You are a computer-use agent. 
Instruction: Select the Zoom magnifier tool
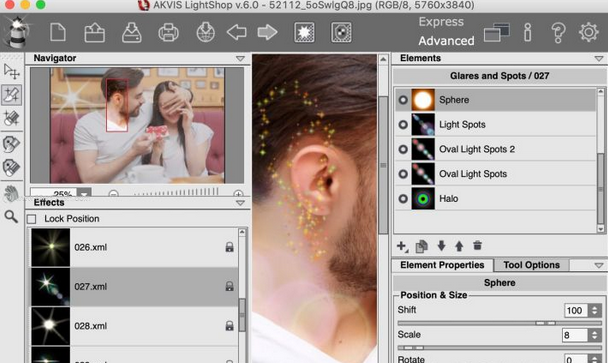point(11,216)
